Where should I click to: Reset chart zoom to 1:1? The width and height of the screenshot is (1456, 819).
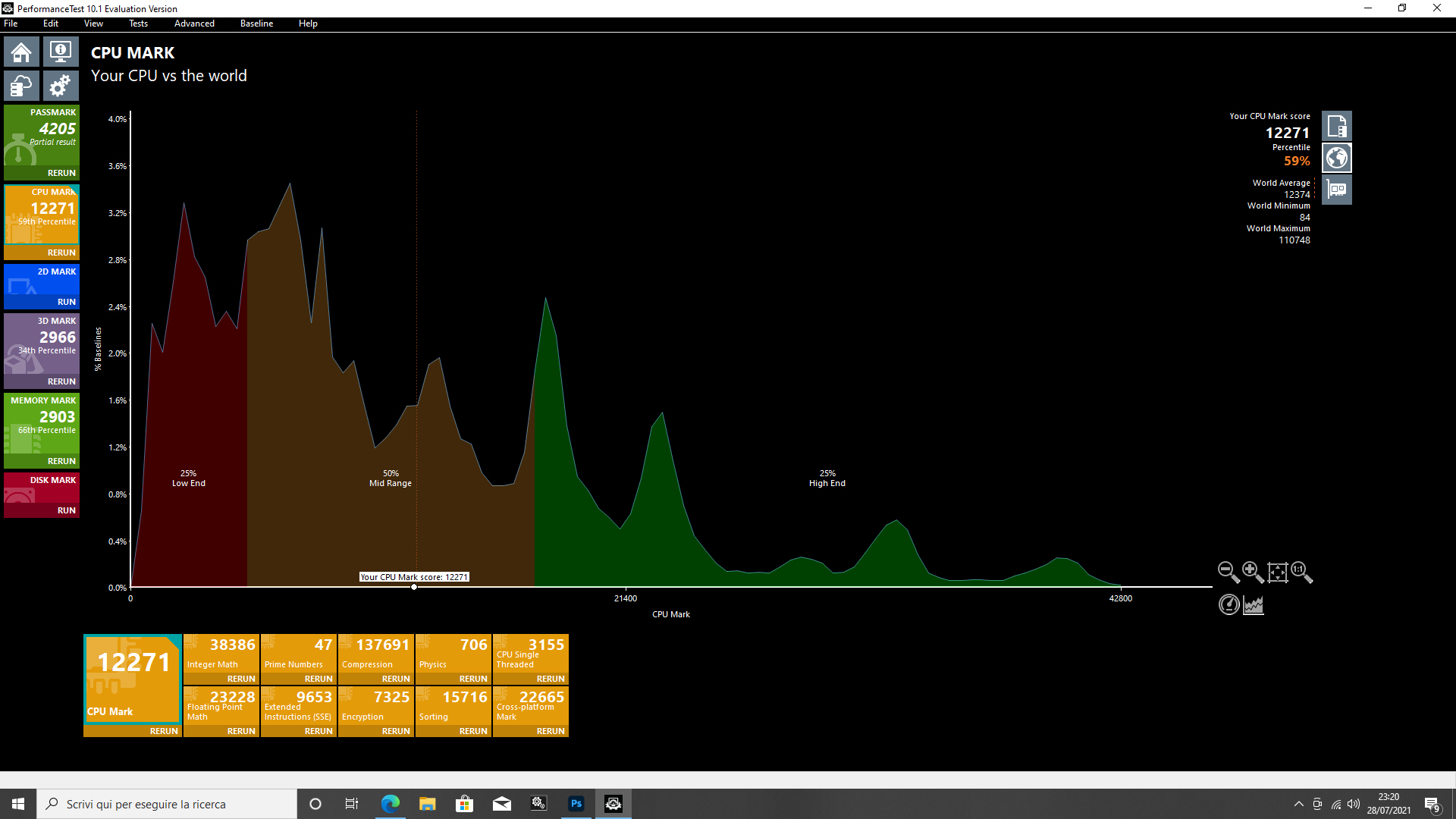pyautogui.click(x=1301, y=572)
